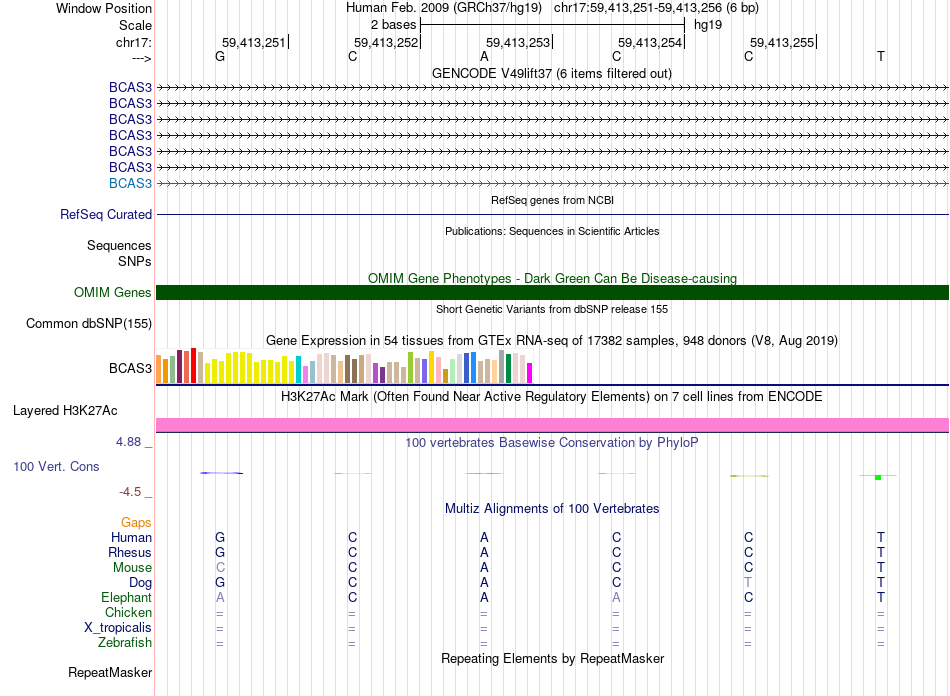Click the SNPs track label
The image size is (950, 696).
135,261
